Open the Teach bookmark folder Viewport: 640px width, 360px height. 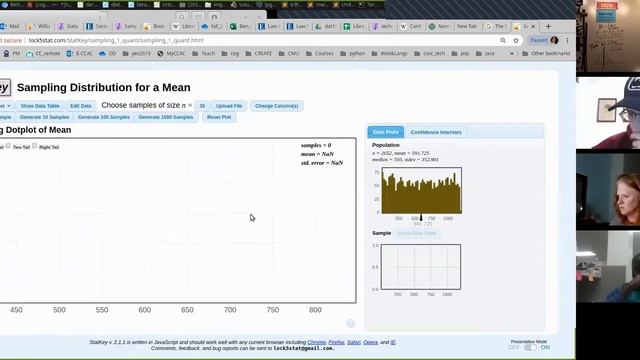click(203, 53)
